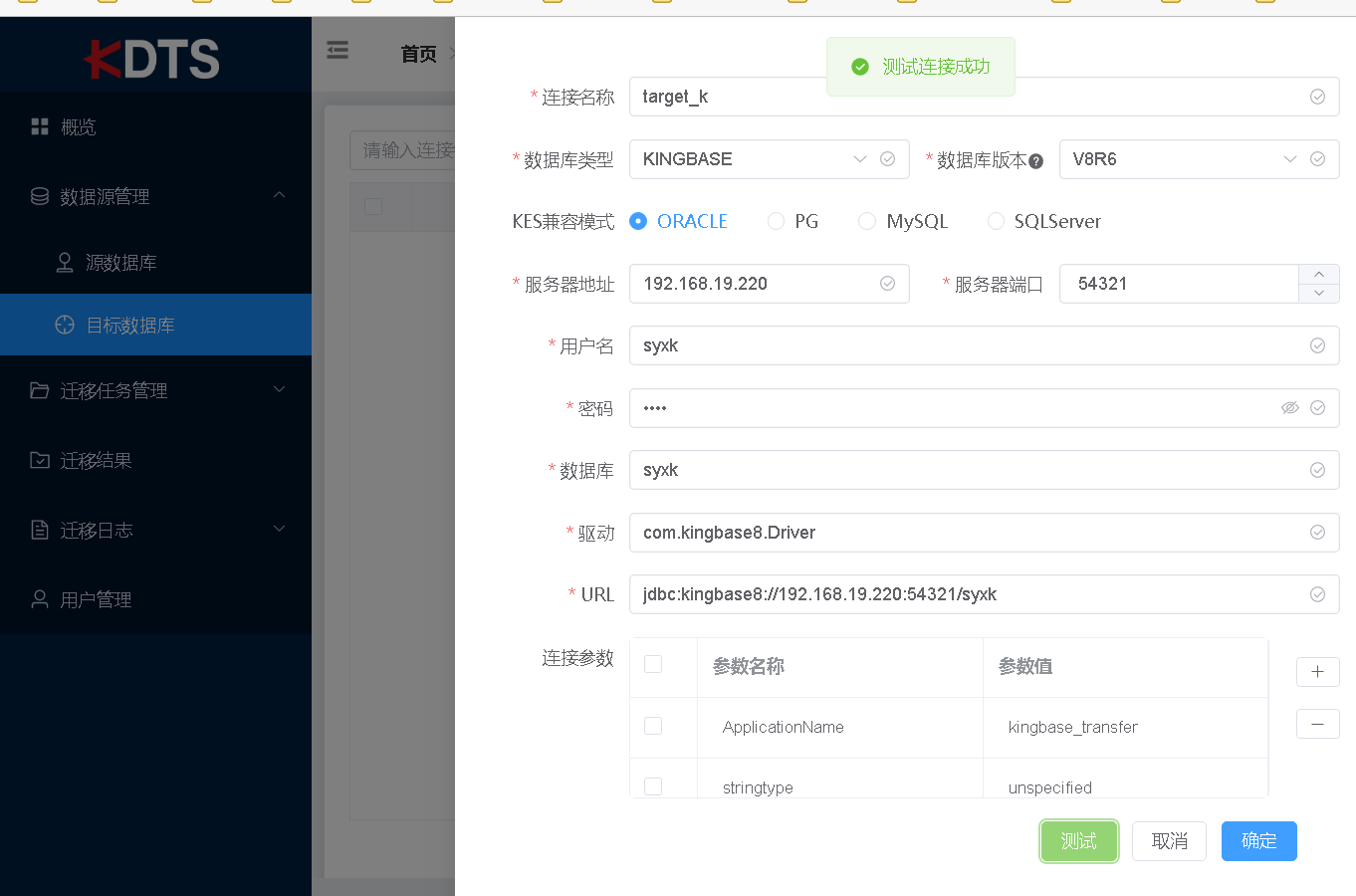Click the connection name search box
This screenshot has height=896, width=1356.
click(402, 150)
